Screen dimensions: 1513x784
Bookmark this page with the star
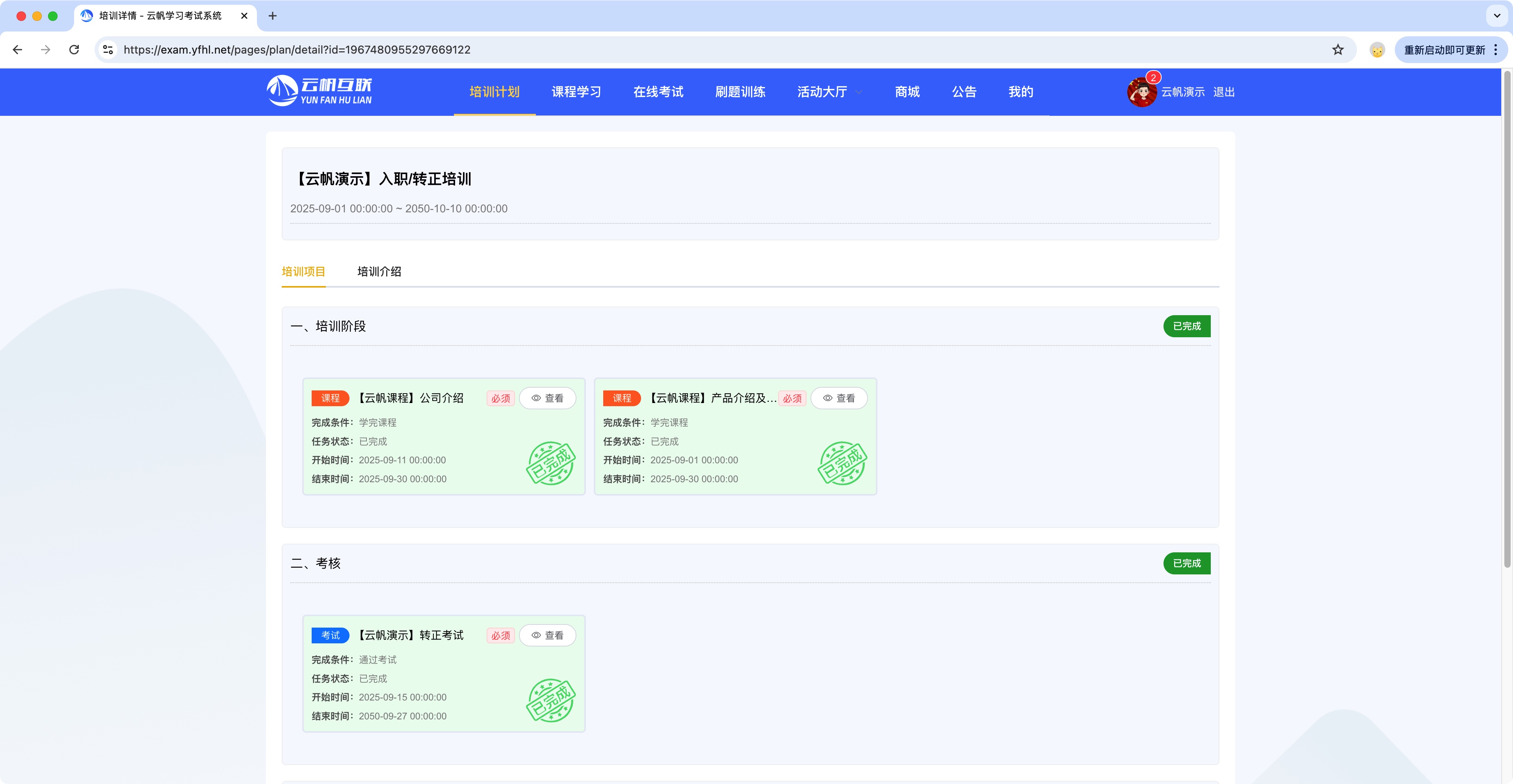[x=1338, y=50]
